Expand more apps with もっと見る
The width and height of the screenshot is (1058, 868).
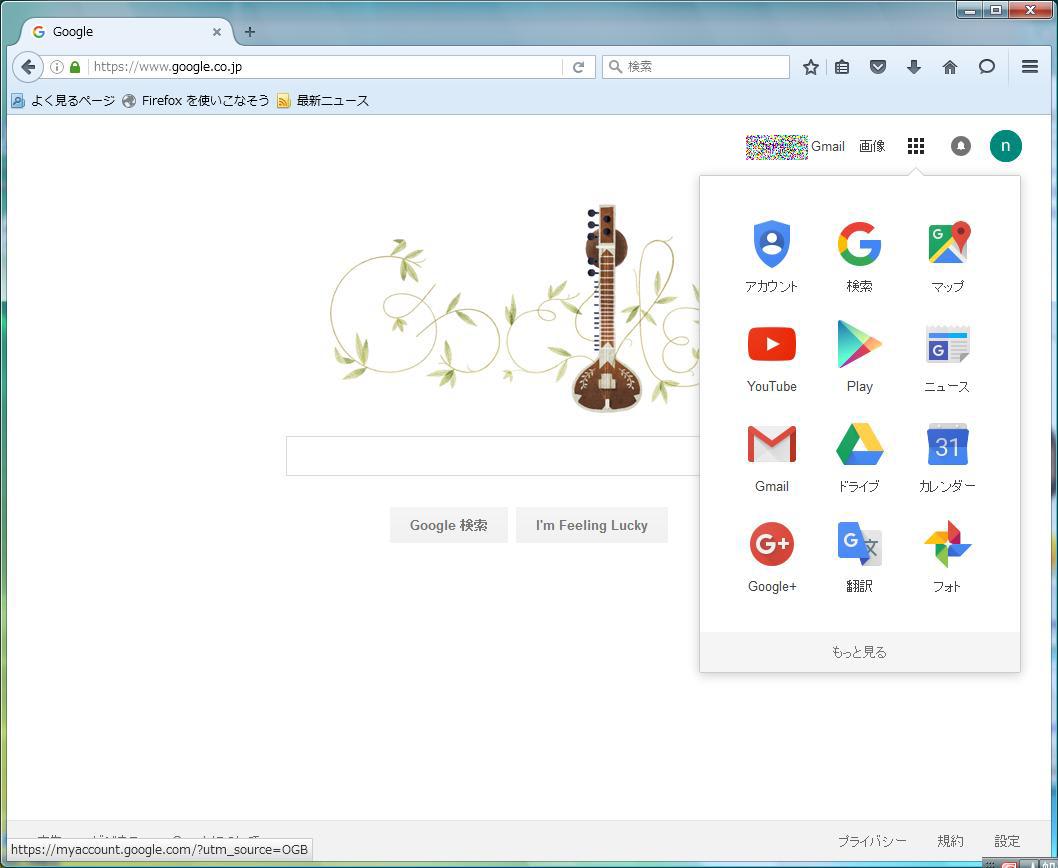[x=859, y=652]
